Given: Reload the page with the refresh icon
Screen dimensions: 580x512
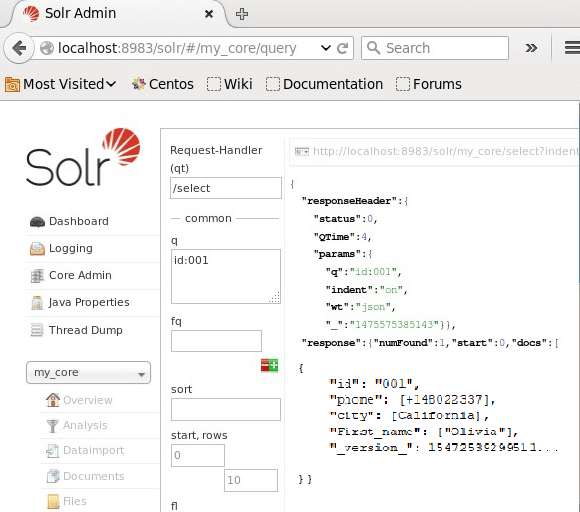Looking at the screenshot, I should [x=343, y=48].
